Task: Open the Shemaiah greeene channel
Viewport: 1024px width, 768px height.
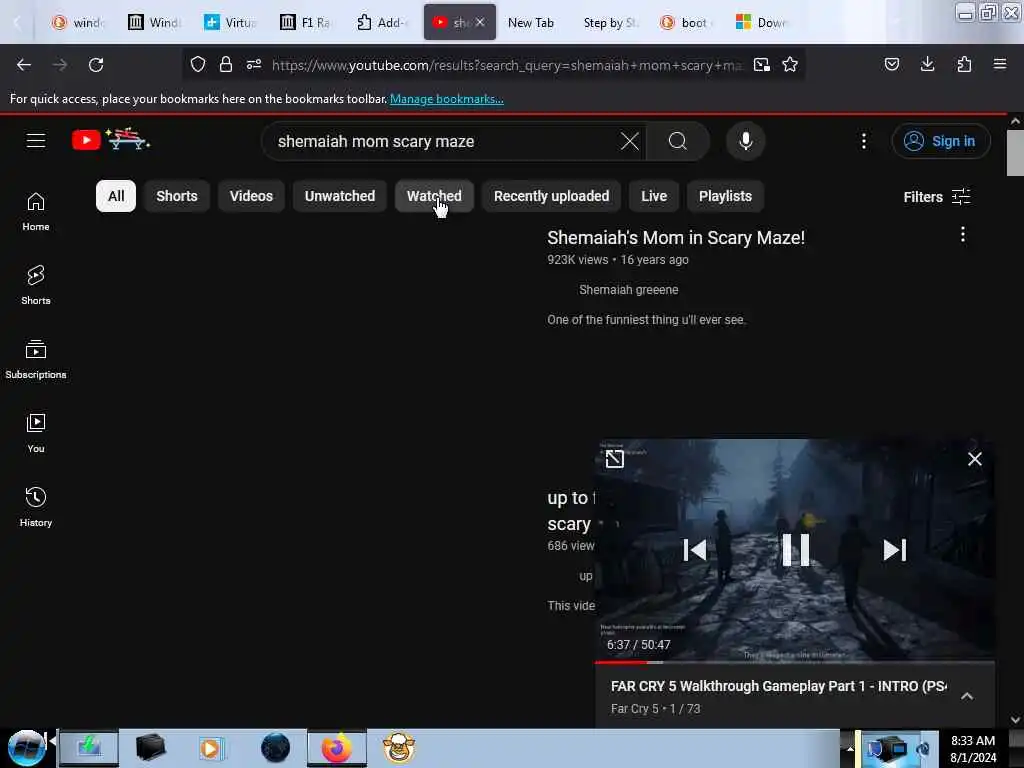Action: [628, 289]
